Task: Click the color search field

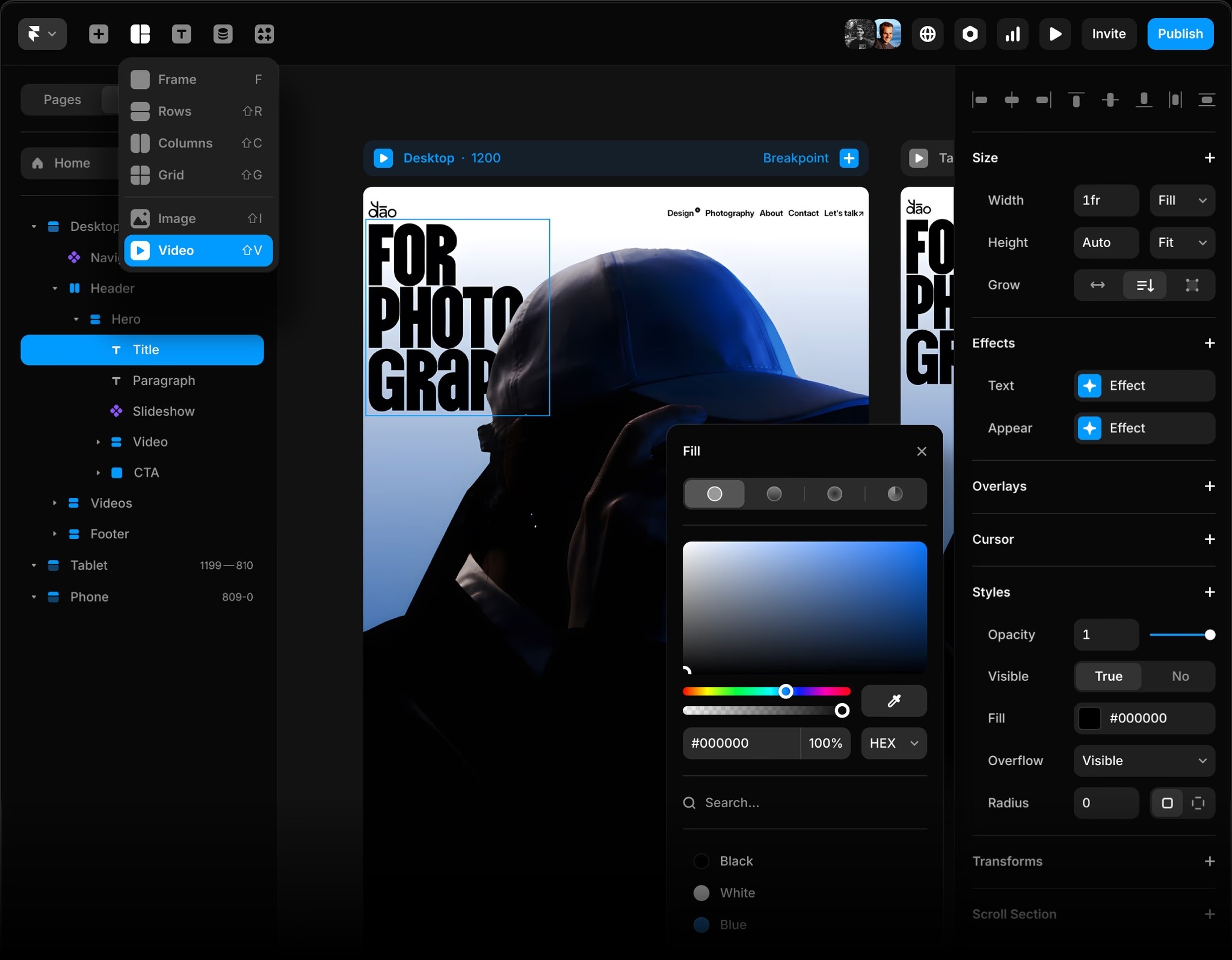Action: click(x=804, y=802)
